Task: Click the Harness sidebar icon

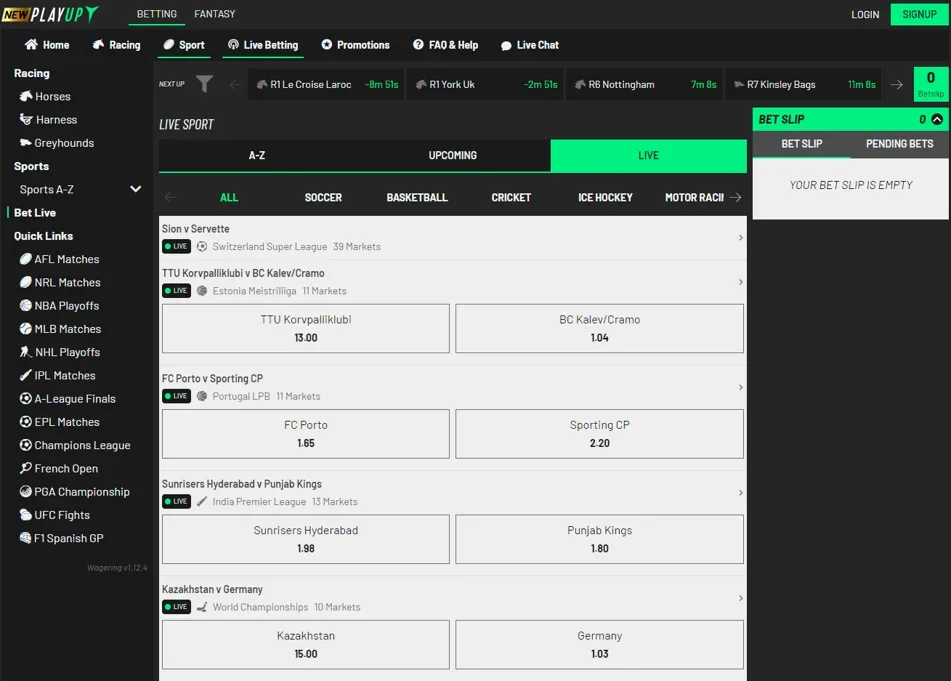Action: point(25,119)
